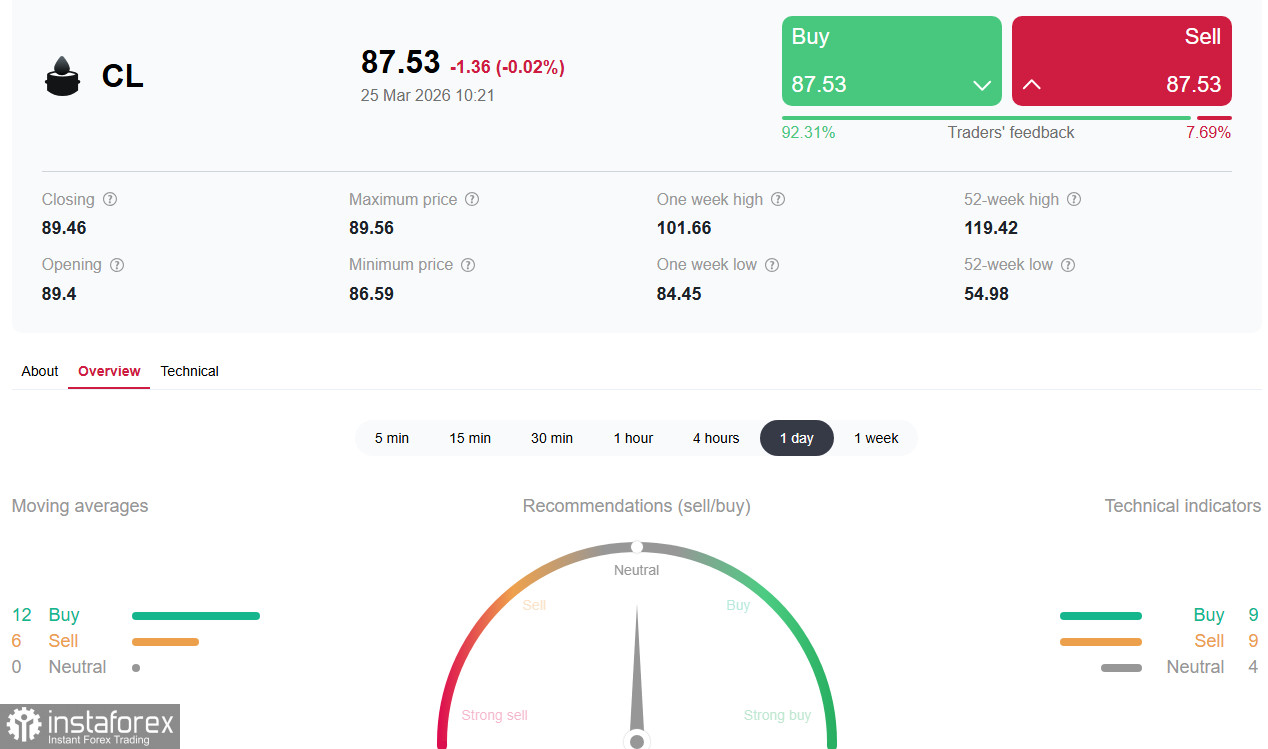This screenshot has width=1268, height=749.
Task: Open help icon next to 52-week low
Action: pyautogui.click(x=1068, y=265)
